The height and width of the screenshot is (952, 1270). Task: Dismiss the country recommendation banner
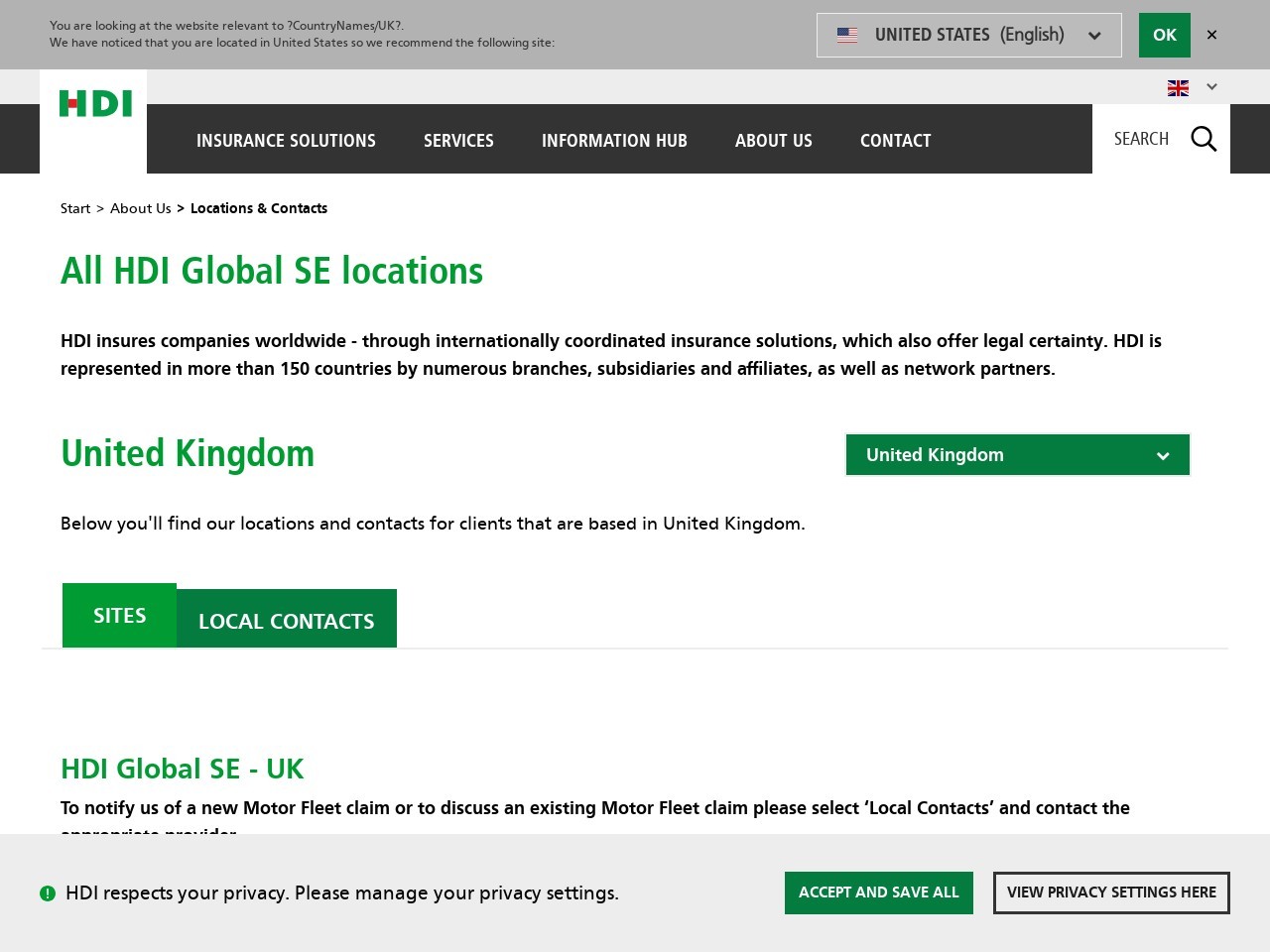coord(1211,35)
